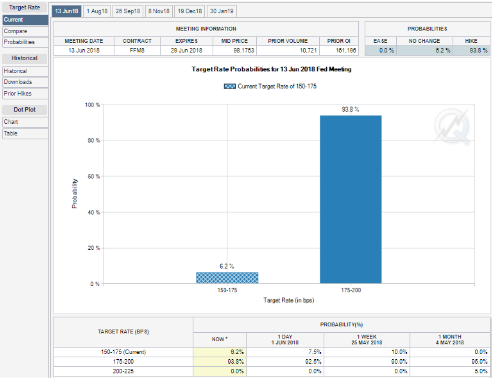Click the MEETING INFORMATION table heading
Viewport: 492px width, 378px height.
pyautogui.click(x=206, y=29)
